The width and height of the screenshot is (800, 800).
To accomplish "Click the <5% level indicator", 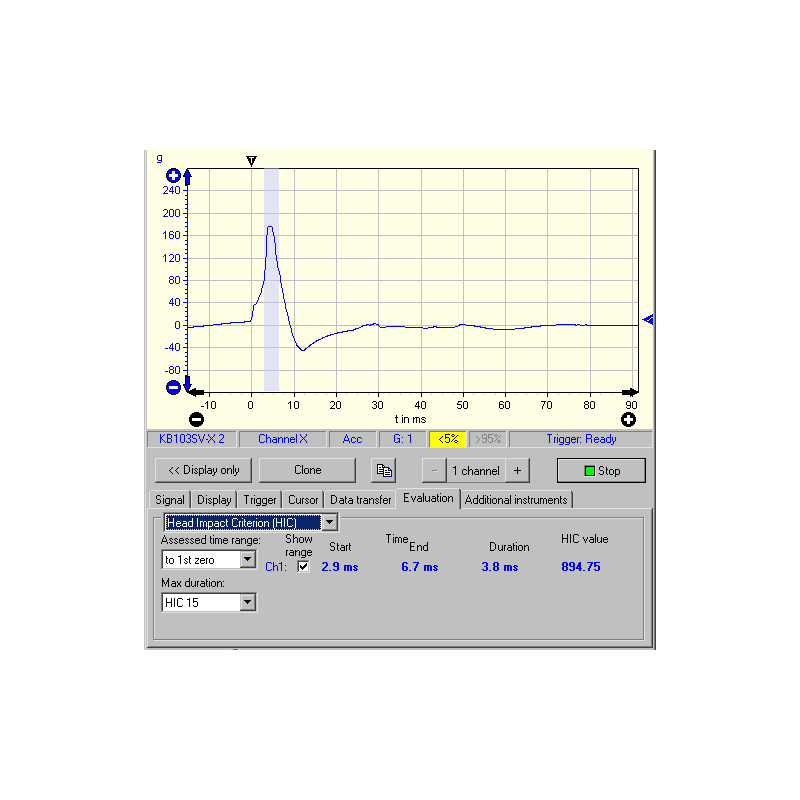I will (446, 439).
